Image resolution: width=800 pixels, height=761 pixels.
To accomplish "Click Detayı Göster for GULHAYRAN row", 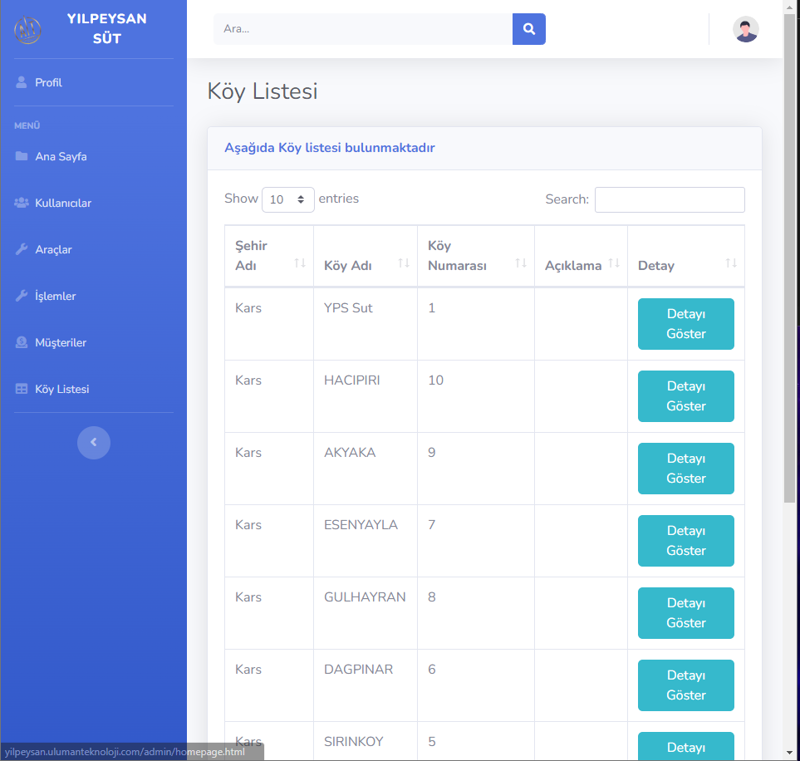I will point(685,613).
